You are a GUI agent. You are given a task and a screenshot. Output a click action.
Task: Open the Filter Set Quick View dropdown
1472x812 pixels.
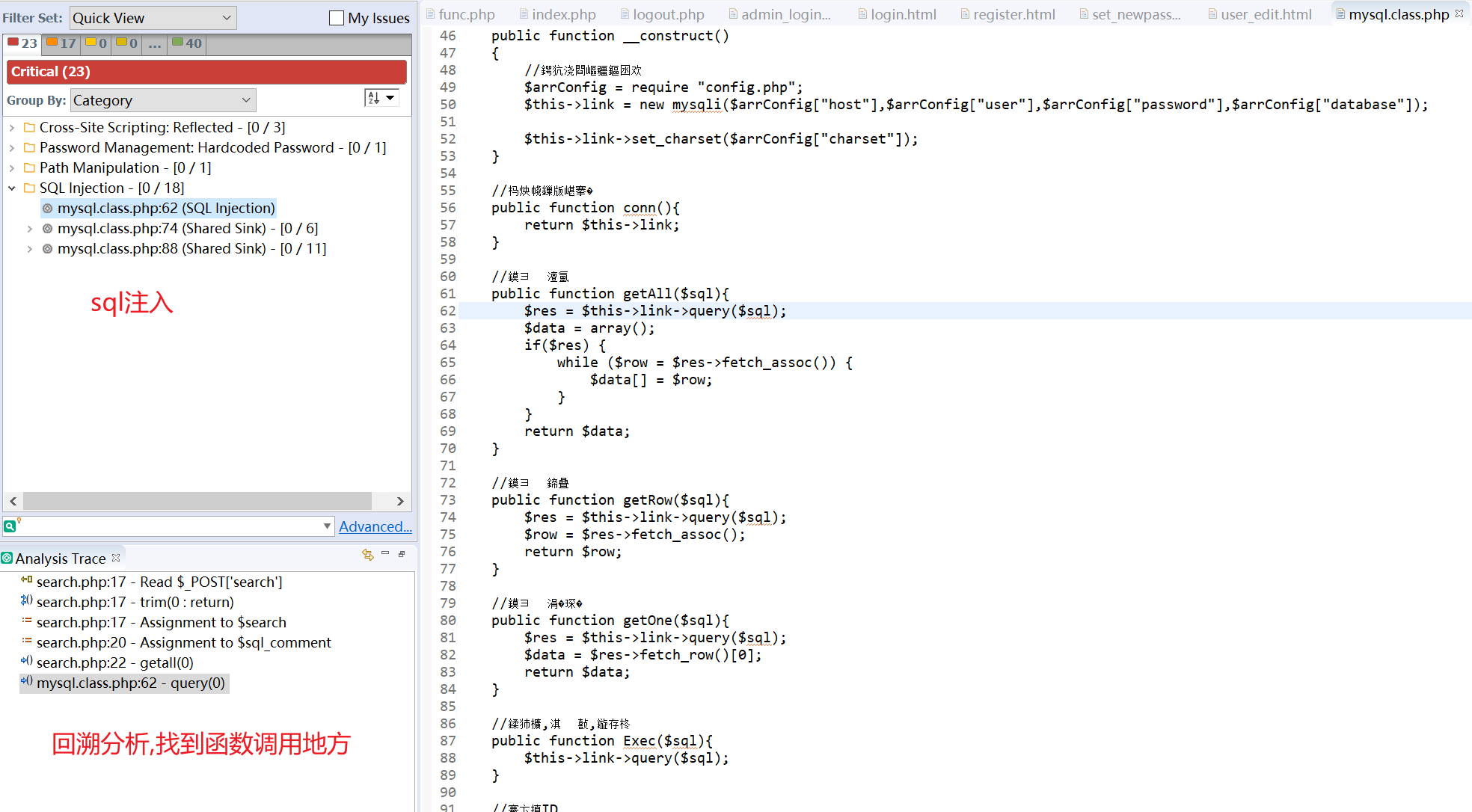tap(153, 18)
